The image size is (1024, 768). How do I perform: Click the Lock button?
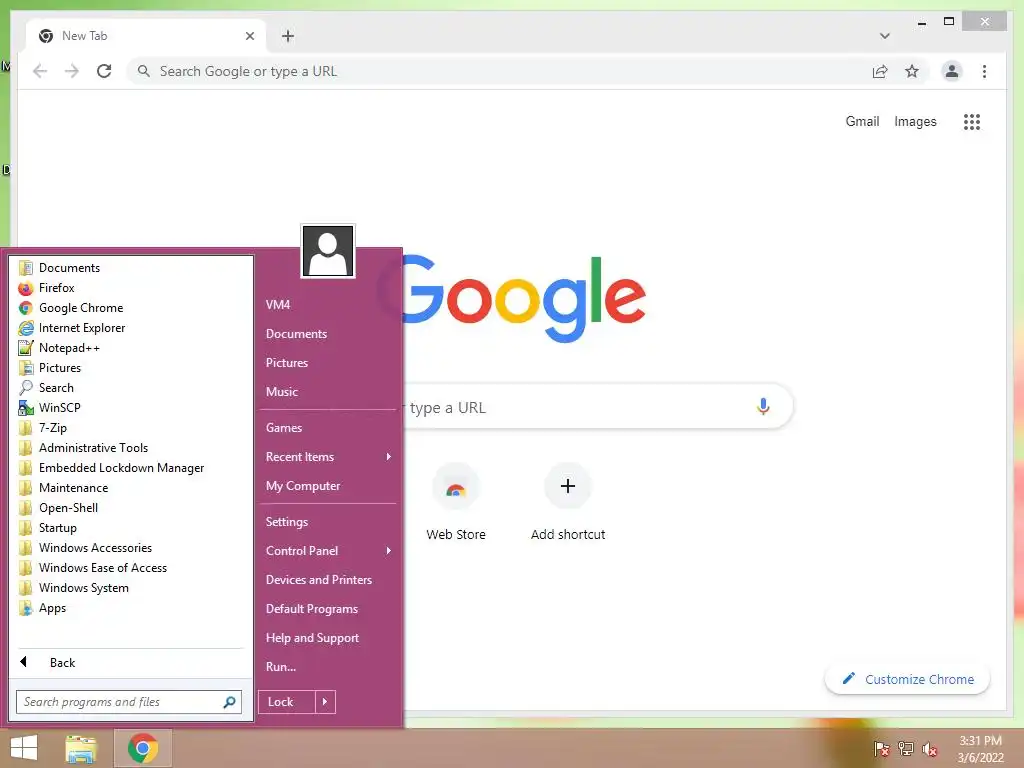click(x=287, y=702)
